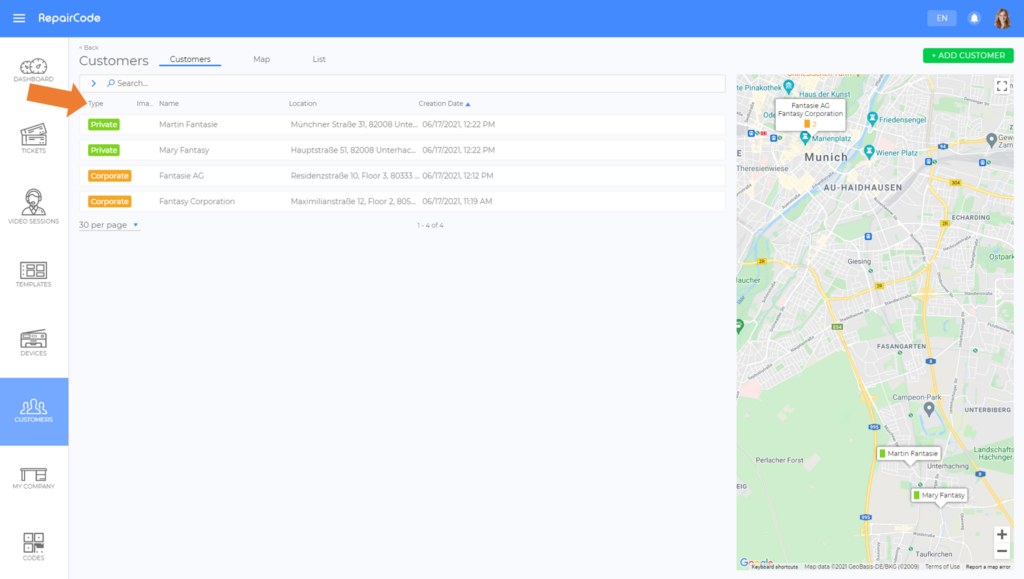
Task: Click Hauptstraße 51 location cell
Action: point(353,150)
